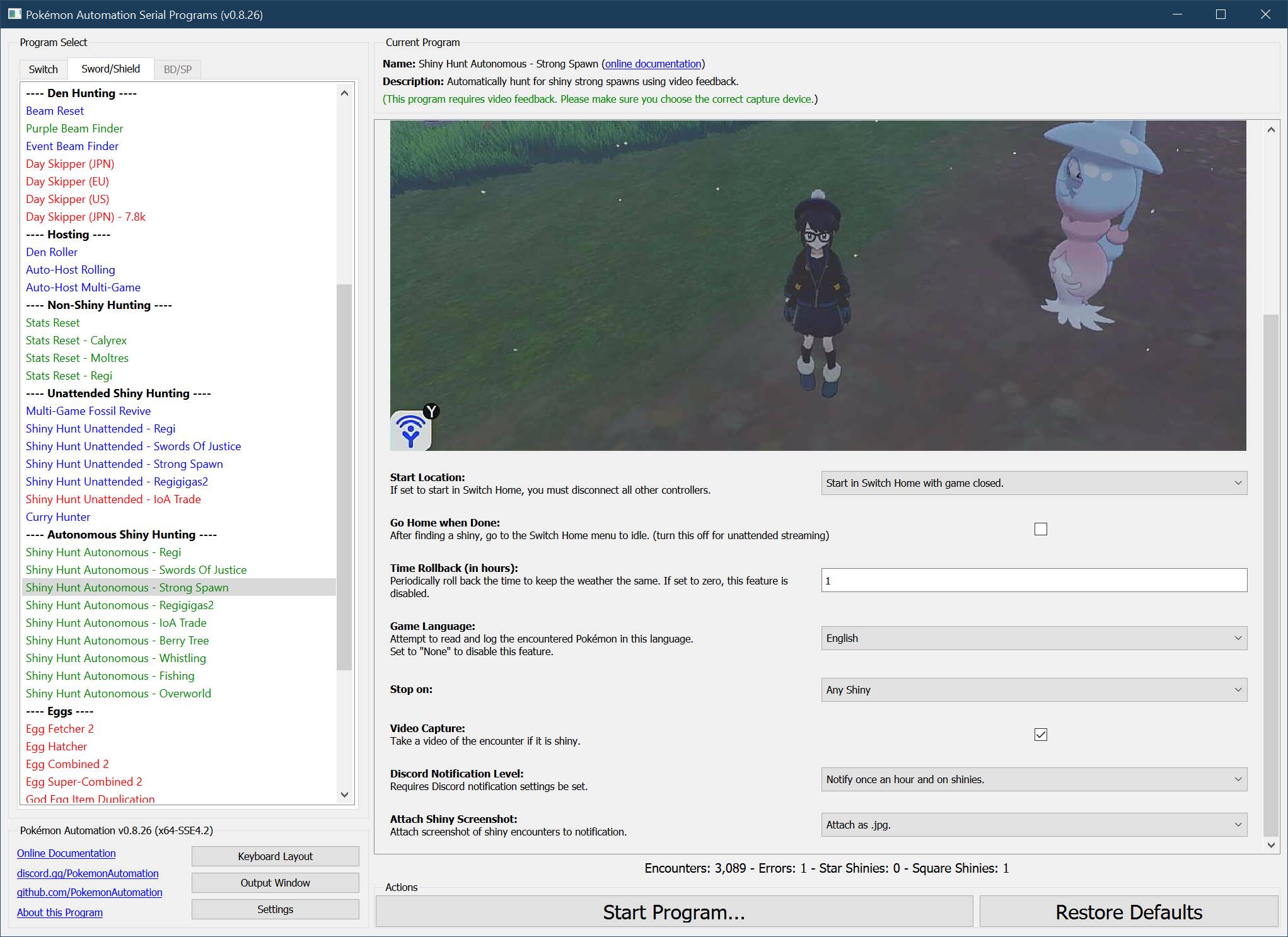
Task: Click the app icon in title bar
Action: coord(14,14)
